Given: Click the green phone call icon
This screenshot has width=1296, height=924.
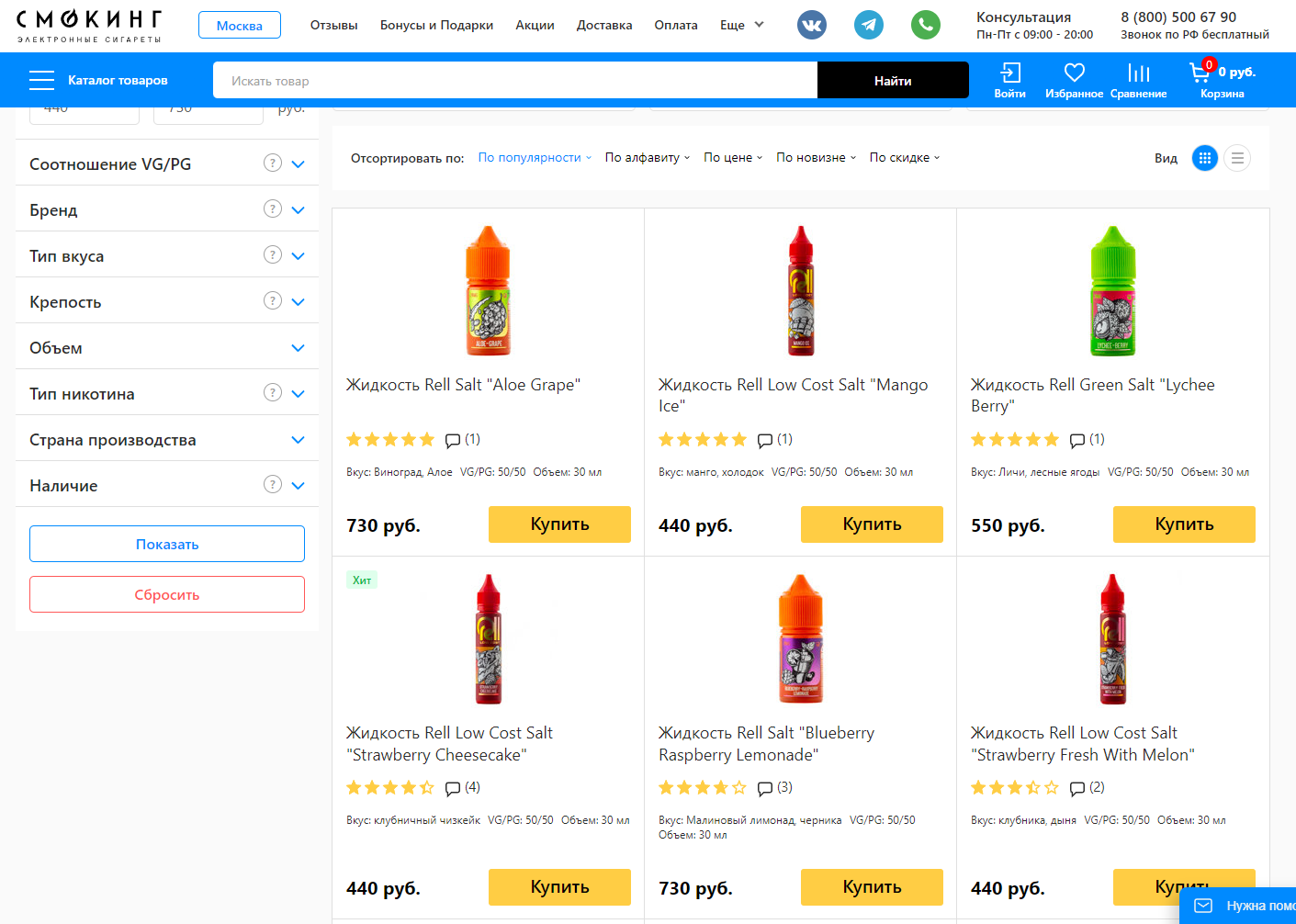Looking at the screenshot, I should click(926, 25).
